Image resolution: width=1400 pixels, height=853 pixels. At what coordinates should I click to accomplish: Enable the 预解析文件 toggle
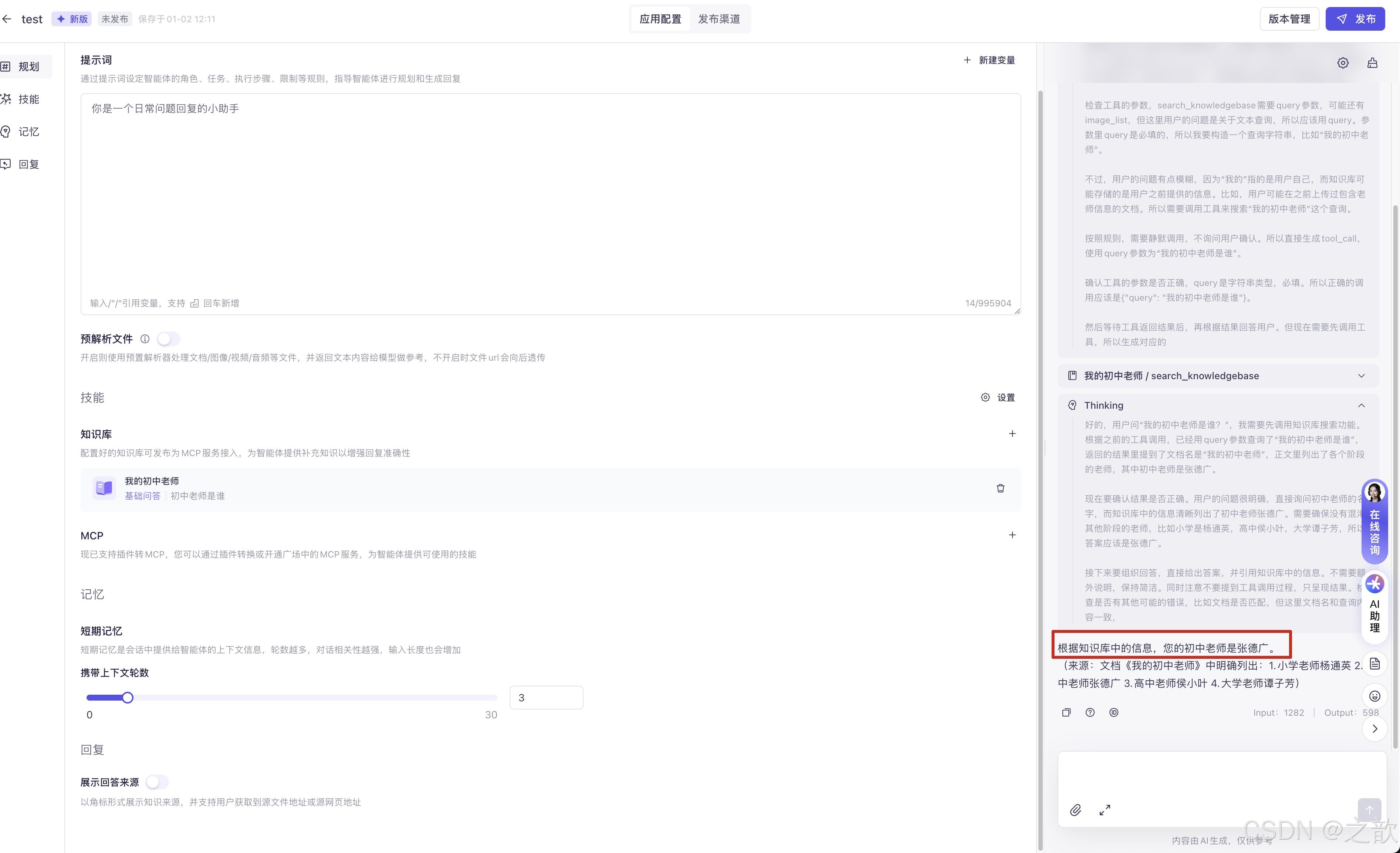(x=168, y=339)
